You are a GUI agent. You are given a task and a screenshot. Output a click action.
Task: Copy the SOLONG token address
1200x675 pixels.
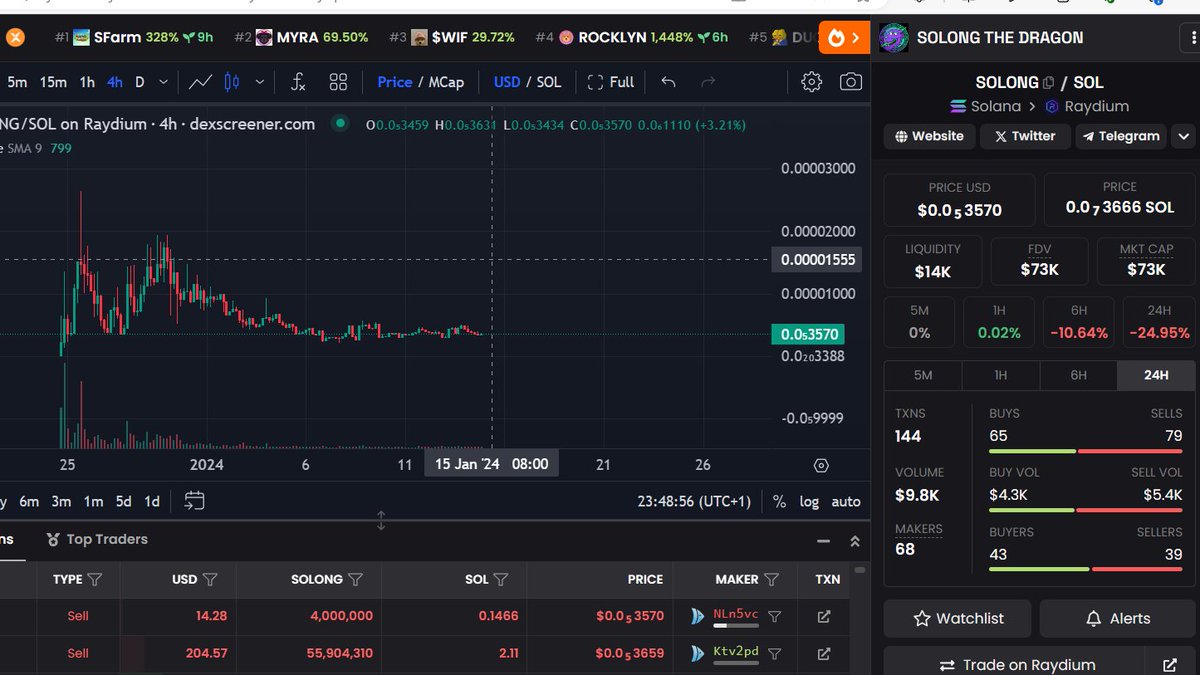1048,83
